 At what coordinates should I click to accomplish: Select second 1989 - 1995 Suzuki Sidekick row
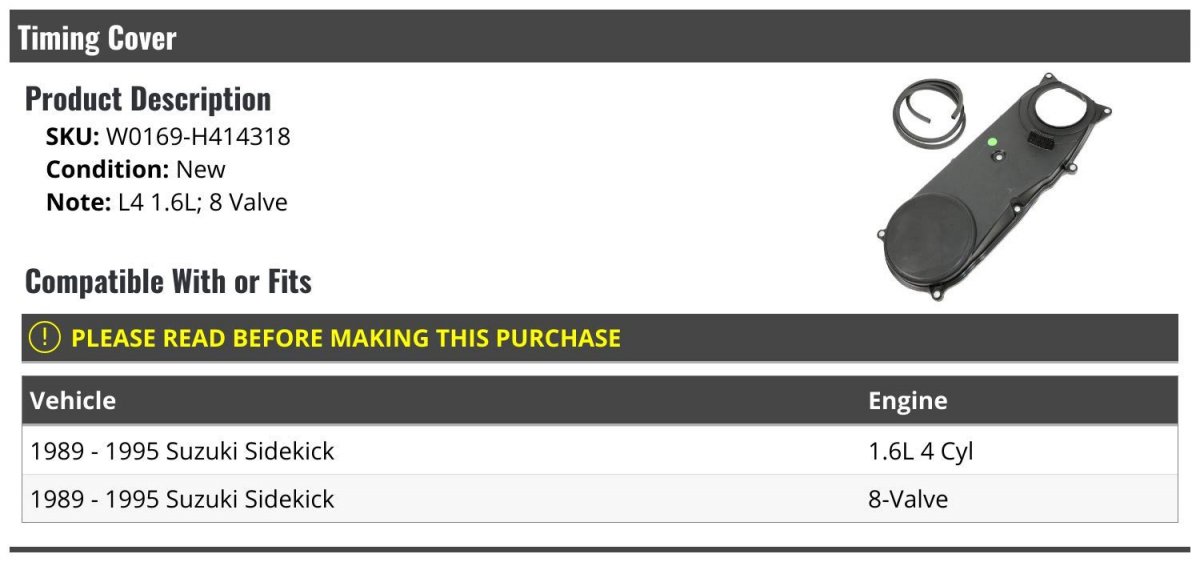coord(600,498)
